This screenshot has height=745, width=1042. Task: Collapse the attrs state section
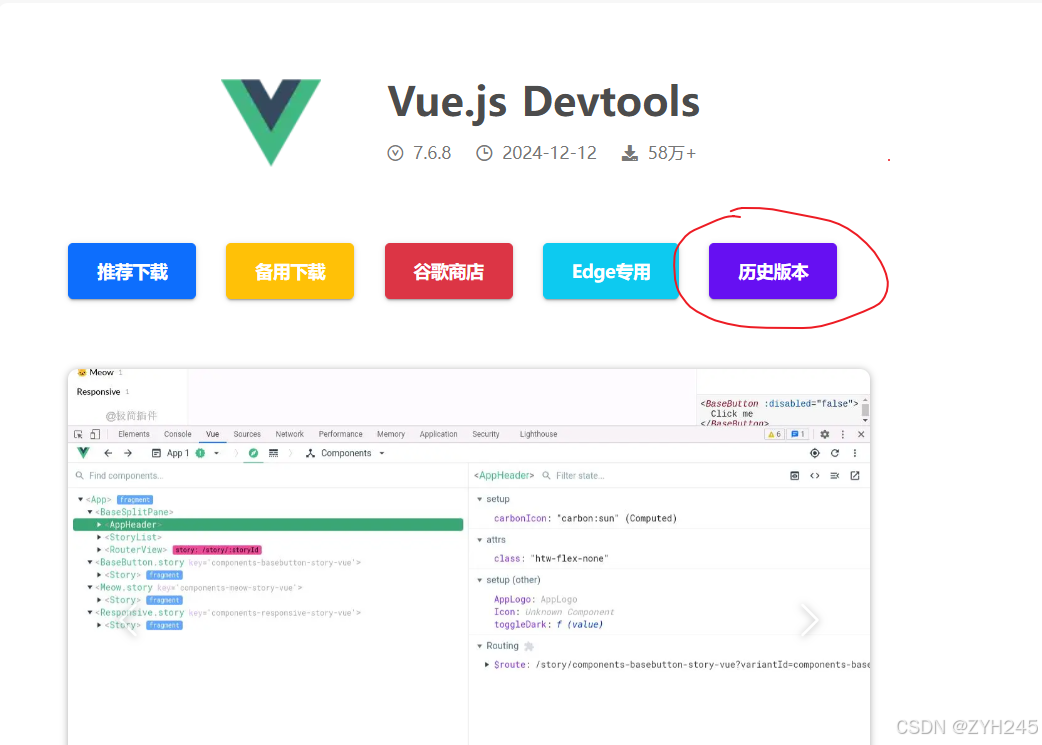pos(480,540)
